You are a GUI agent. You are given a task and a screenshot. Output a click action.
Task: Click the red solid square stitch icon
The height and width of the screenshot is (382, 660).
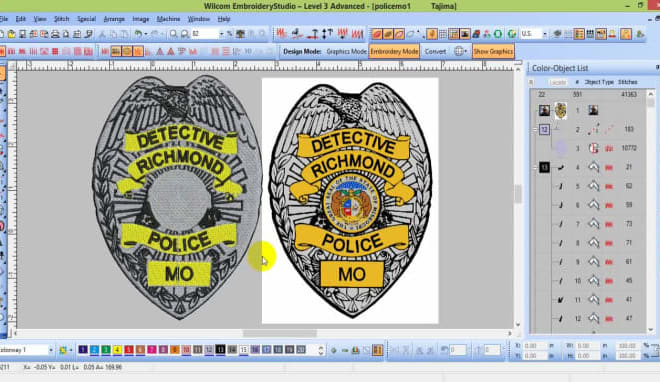[x=55, y=51]
